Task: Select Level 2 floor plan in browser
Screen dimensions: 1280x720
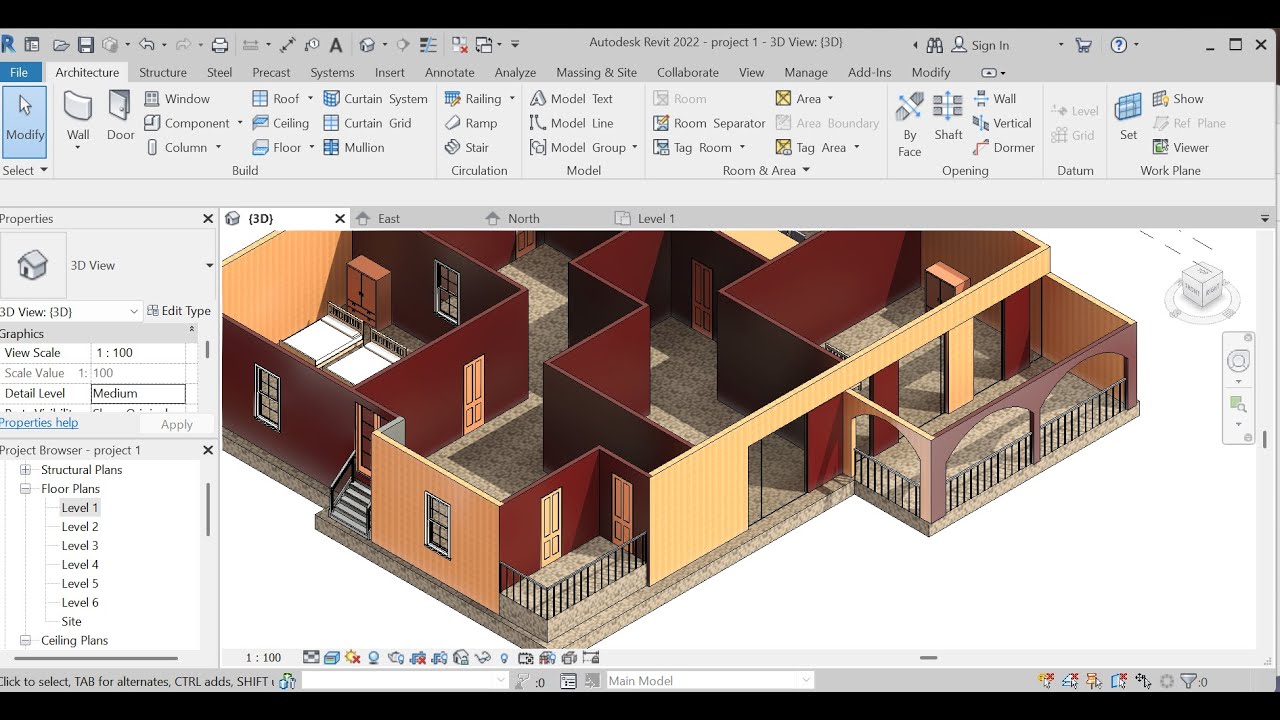Action: pyautogui.click(x=80, y=527)
